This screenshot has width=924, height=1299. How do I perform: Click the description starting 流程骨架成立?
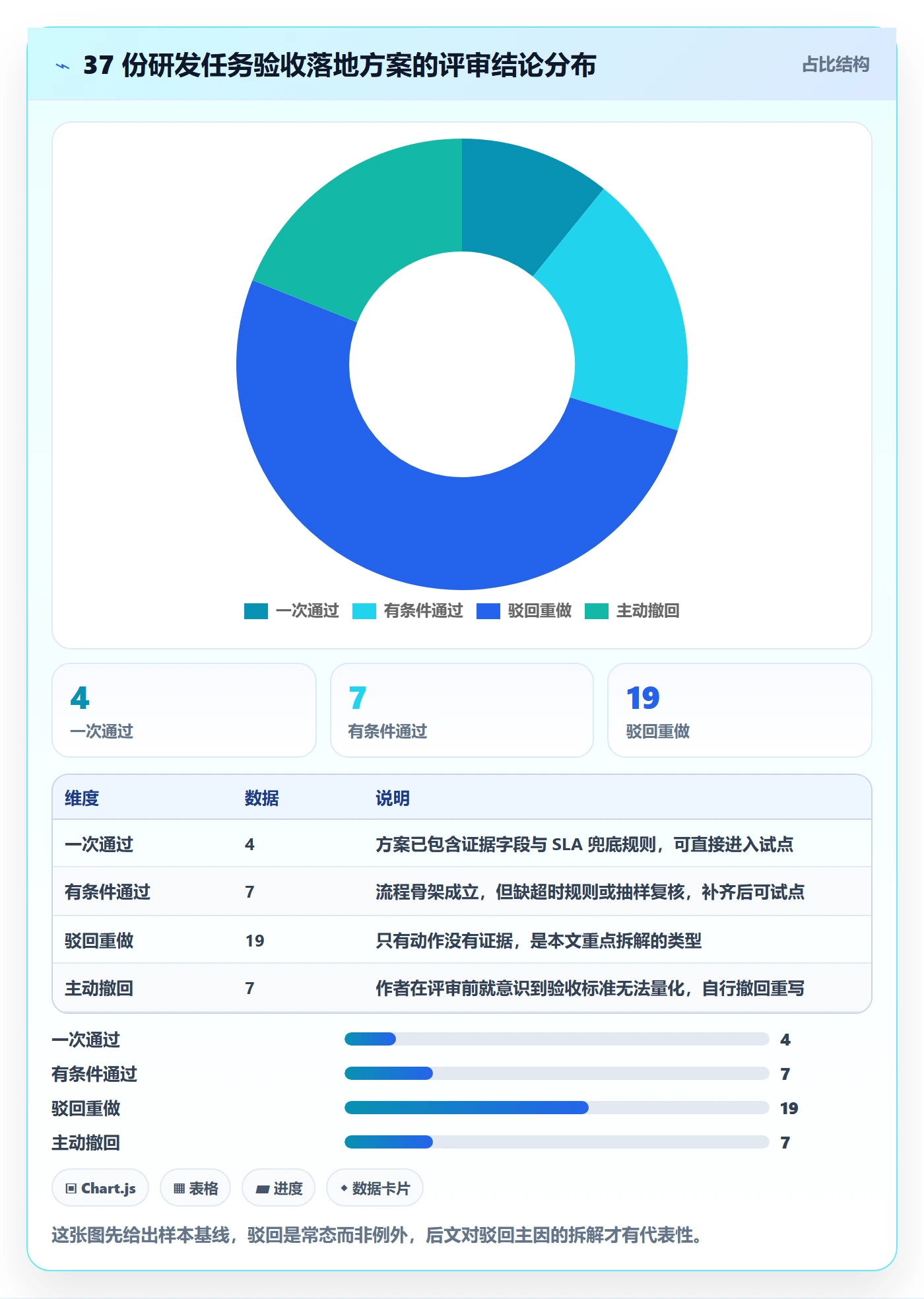pyautogui.click(x=590, y=892)
